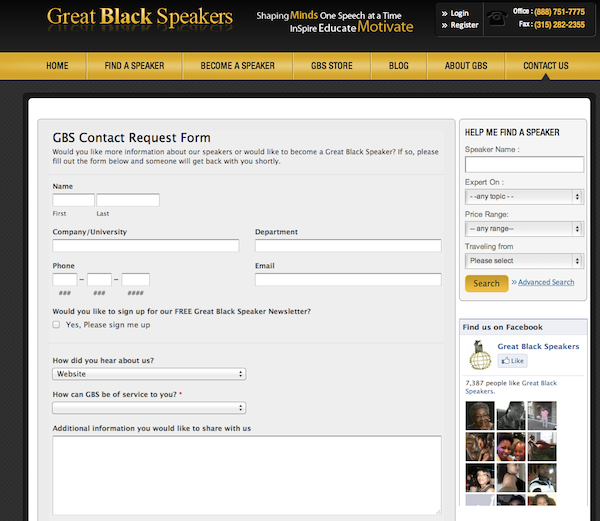This screenshot has height=521, width=600.
Task: Visit the BLOG menu item
Action: (399, 66)
